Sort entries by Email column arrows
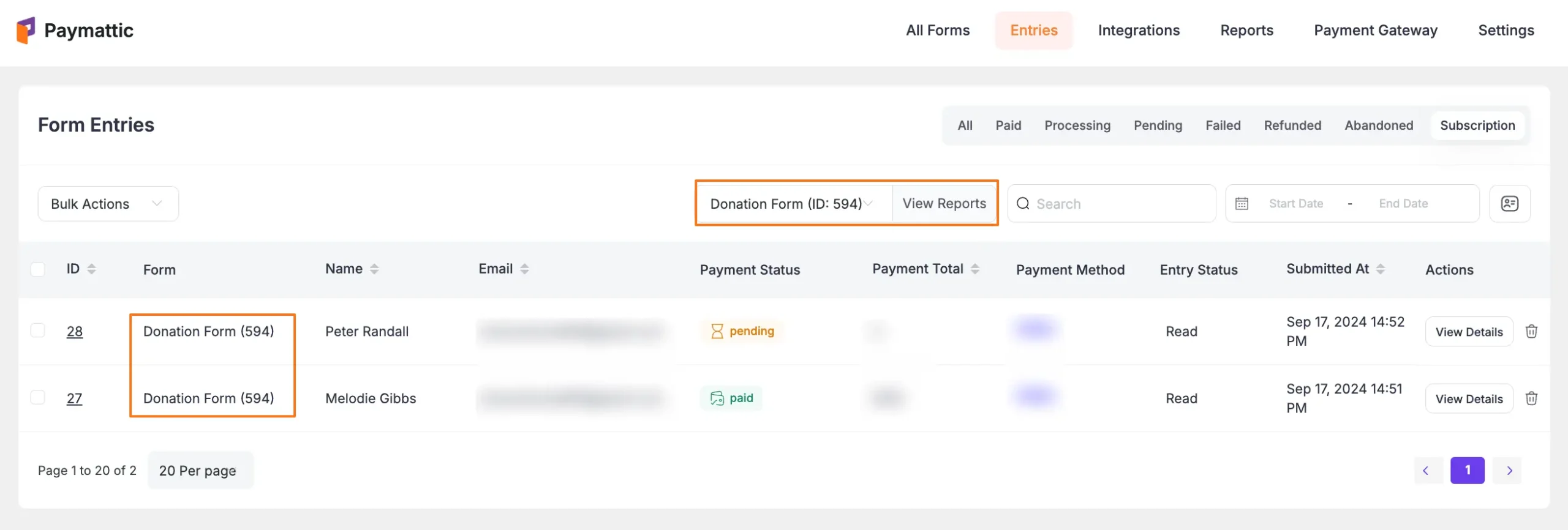1568x530 pixels. tap(524, 269)
